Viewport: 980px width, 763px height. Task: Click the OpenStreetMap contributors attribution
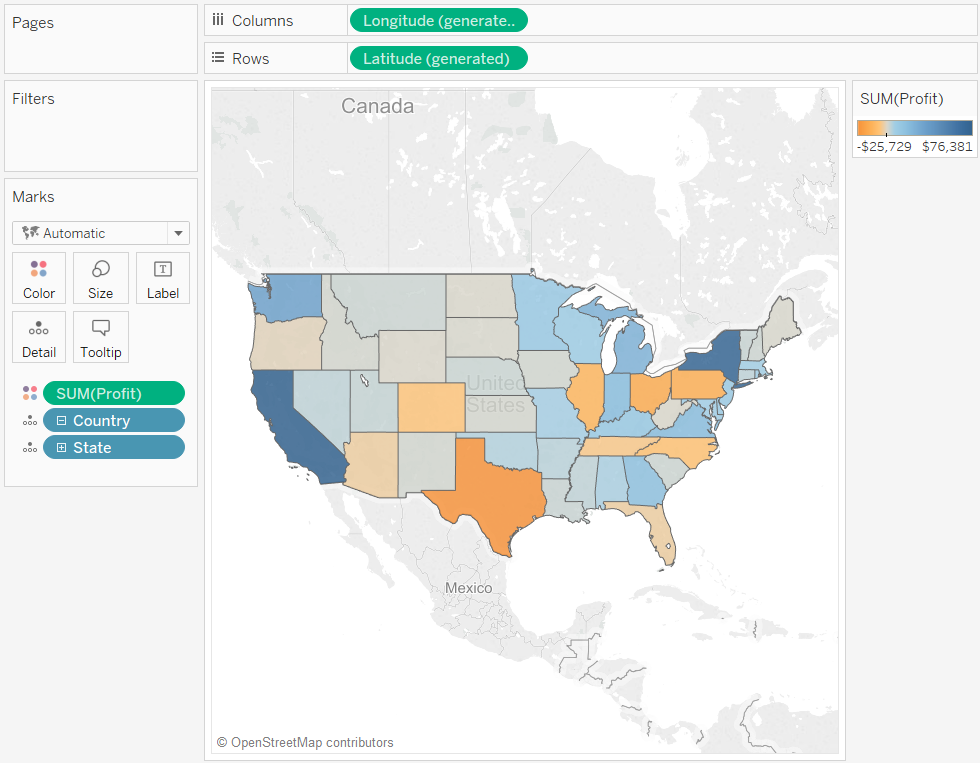pos(305,743)
